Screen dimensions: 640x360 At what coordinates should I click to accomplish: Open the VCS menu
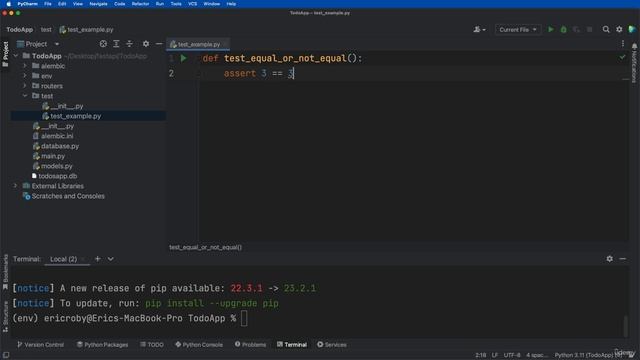[x=193, y=4]
